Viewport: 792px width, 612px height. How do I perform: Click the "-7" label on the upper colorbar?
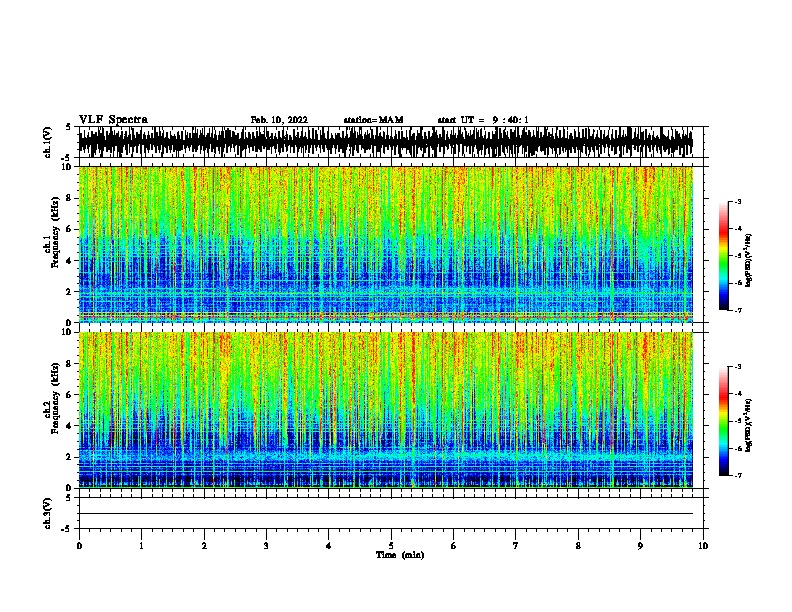click(737, 310)
